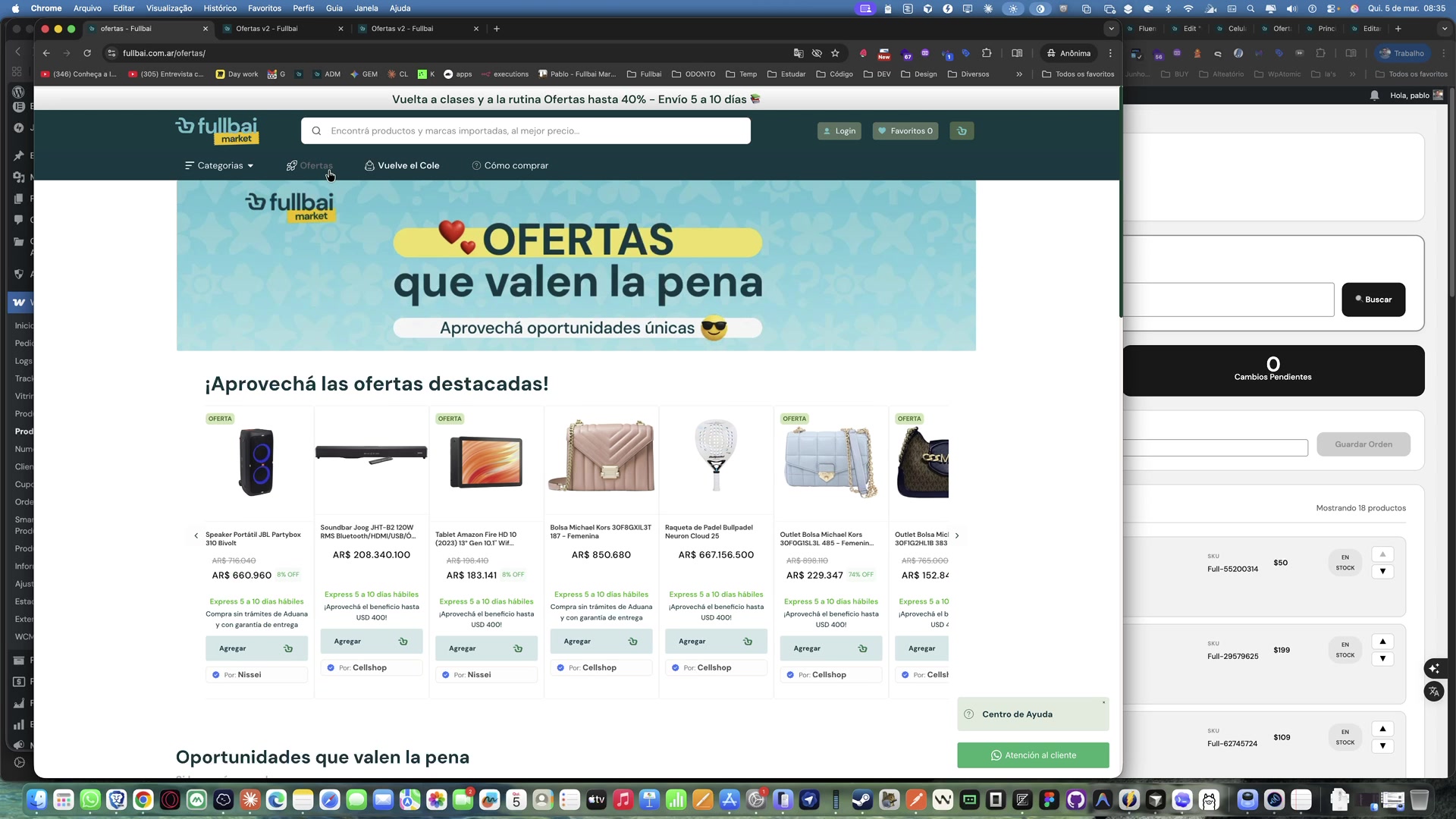1456x819 pixels.
Task: Open the Chrome extensions puzzle icon
Action: (x=987, y=53)
